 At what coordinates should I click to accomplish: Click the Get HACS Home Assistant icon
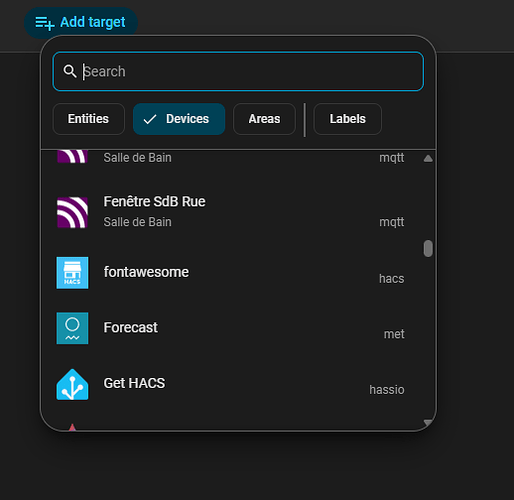72,384
